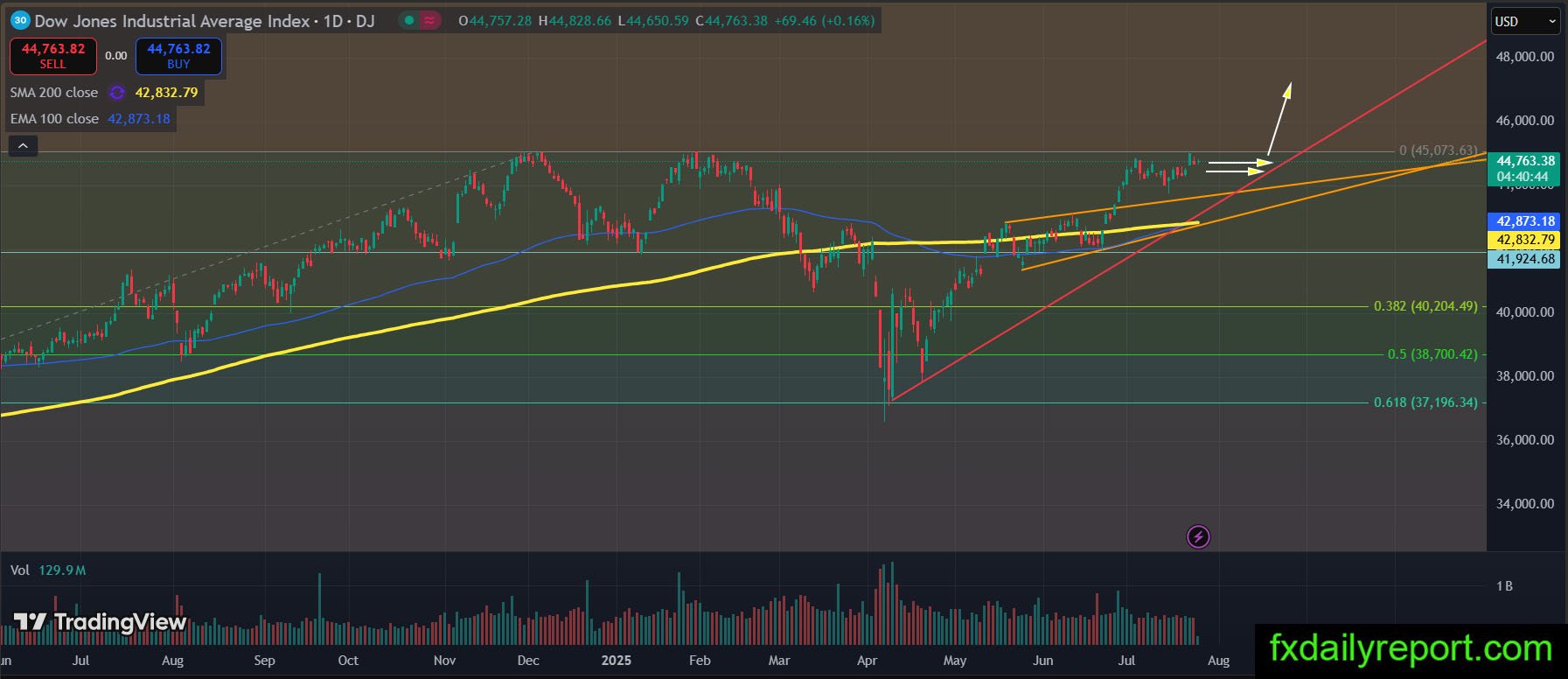Click the blue BUY button

178,56
